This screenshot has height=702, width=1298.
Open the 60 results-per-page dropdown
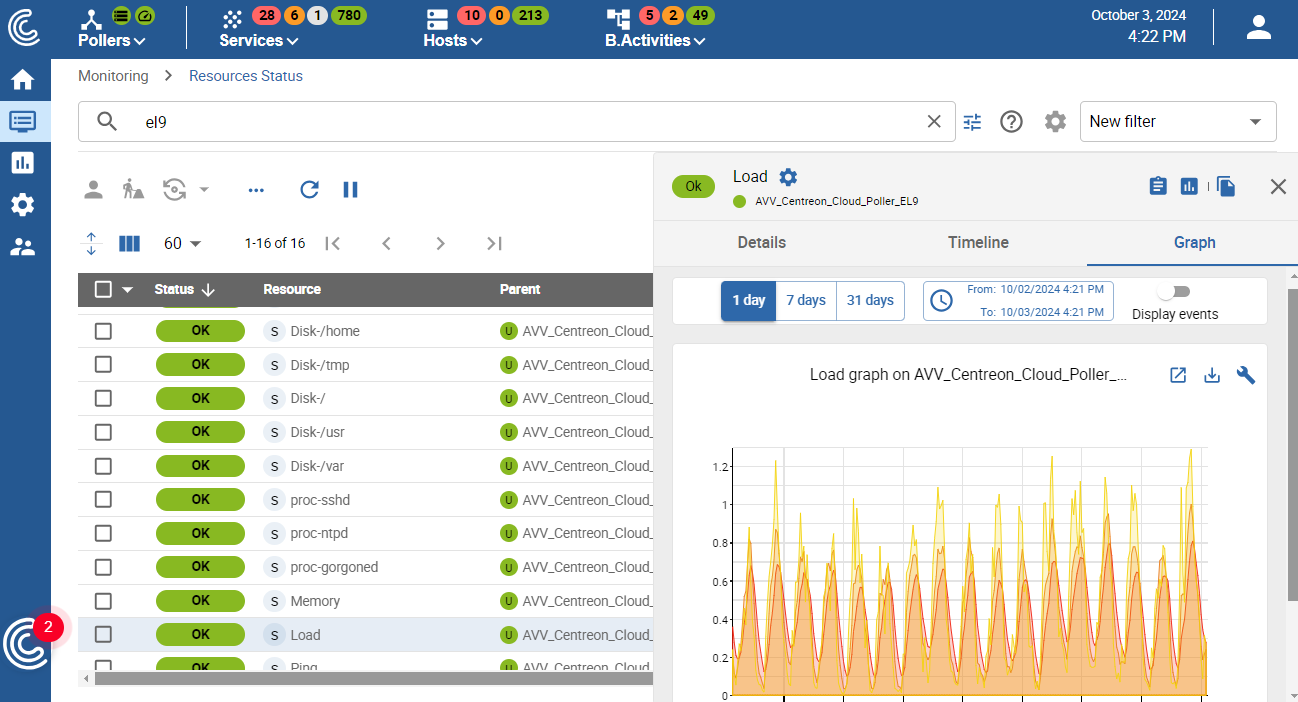181,243
